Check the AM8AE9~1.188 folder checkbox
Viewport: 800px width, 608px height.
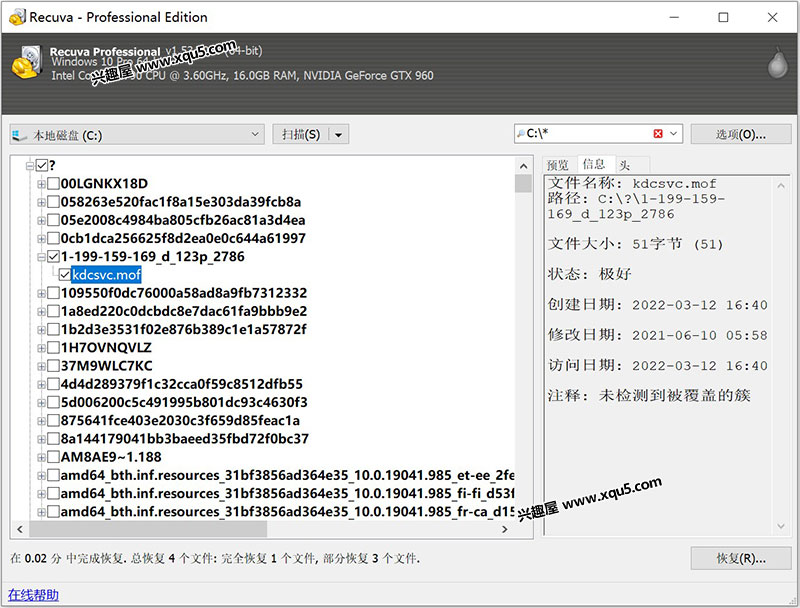tap(53, 457)
